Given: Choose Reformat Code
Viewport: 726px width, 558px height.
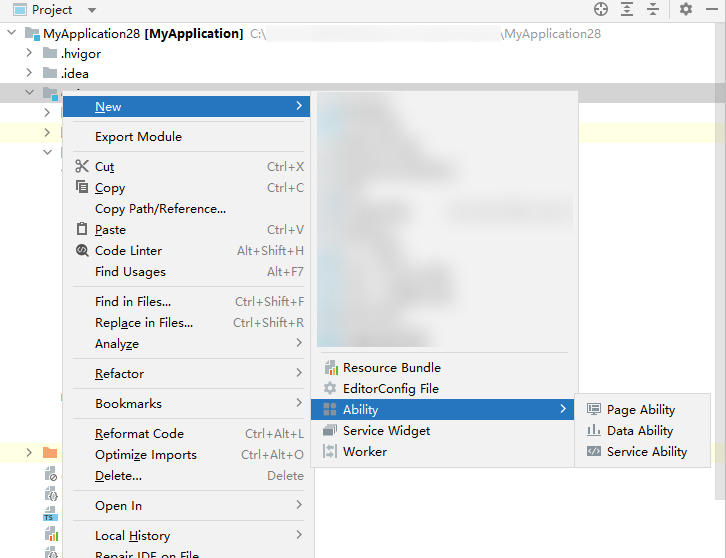Looking at the screenshot, I should coord(188,434).
